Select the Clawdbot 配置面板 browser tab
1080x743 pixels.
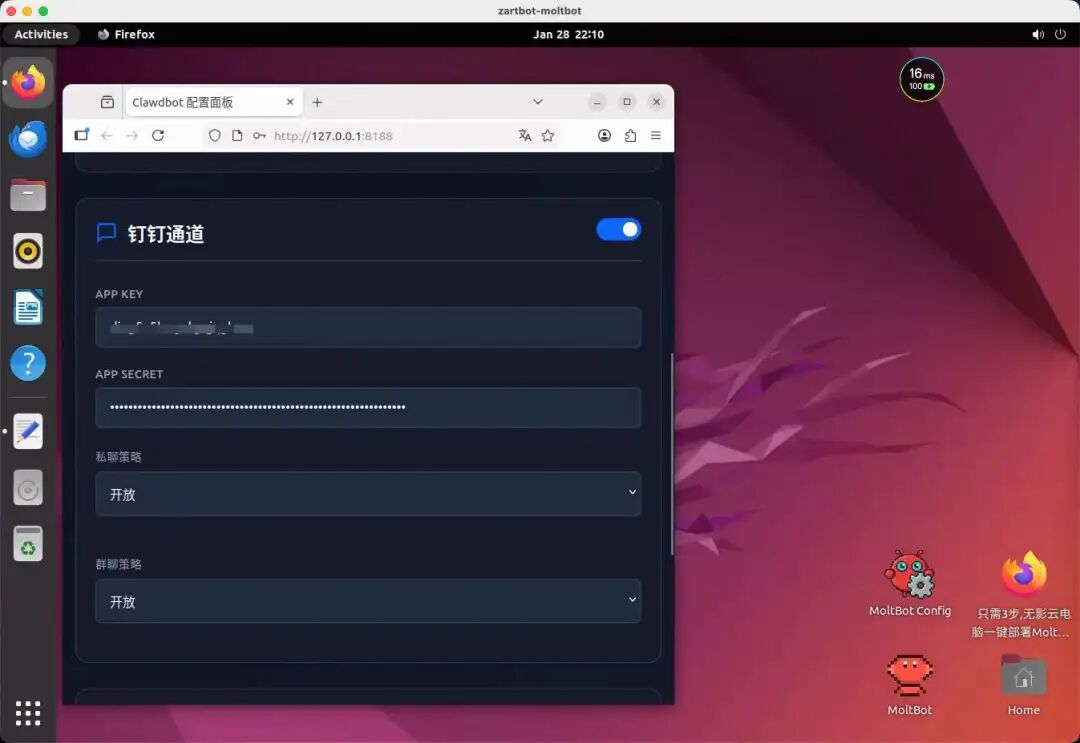pyautogui.click(x=200, y=101)
